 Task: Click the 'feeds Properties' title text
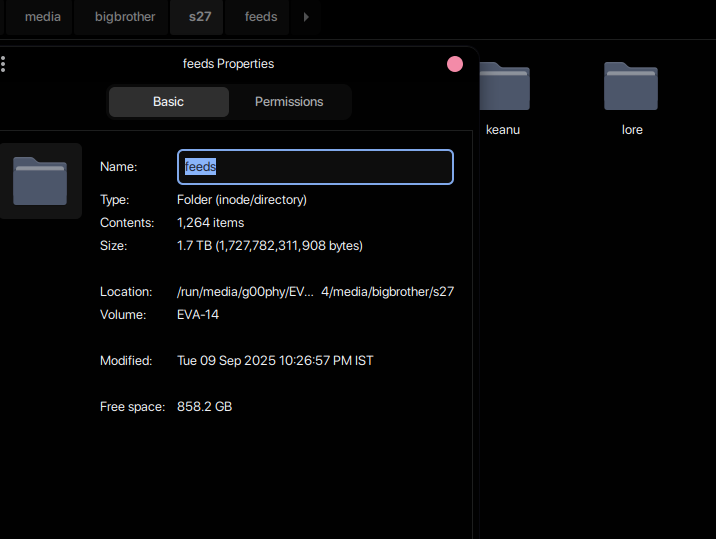(x=228, y=63)
